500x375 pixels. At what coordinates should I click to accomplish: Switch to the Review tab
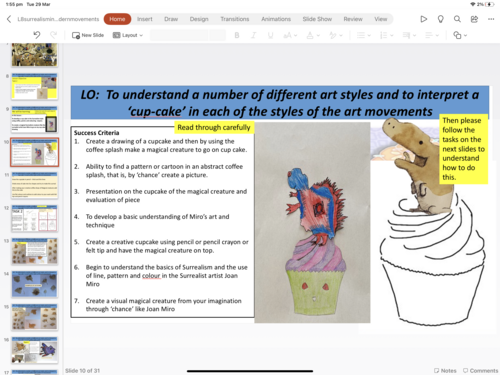click(353, 19)
